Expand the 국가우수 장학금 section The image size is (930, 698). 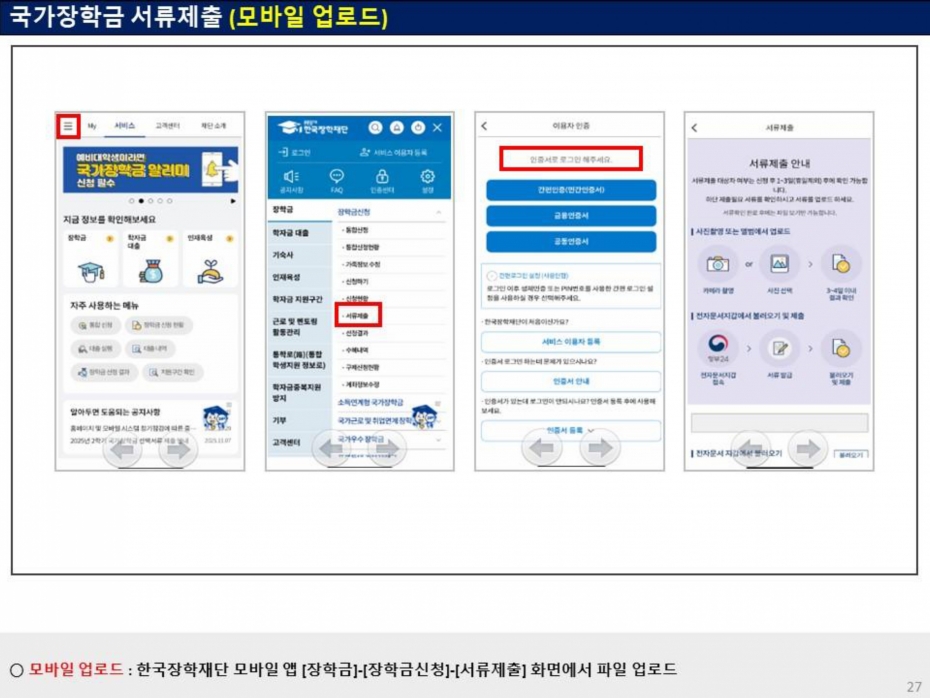(x=438, y=438)
